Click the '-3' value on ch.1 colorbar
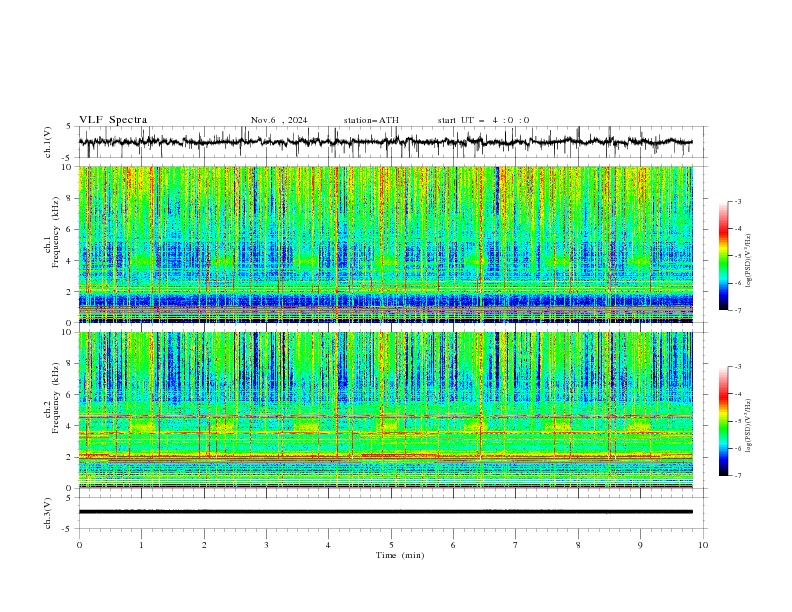The width and height of the screenshot is (792, 612). click(x=737, y=201)
